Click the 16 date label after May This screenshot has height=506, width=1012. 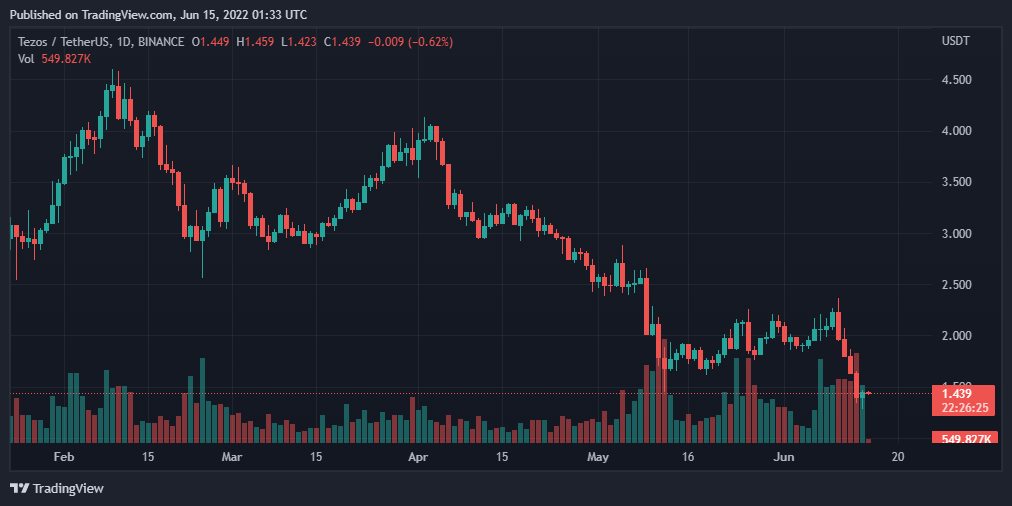click(x=688, y=457)
